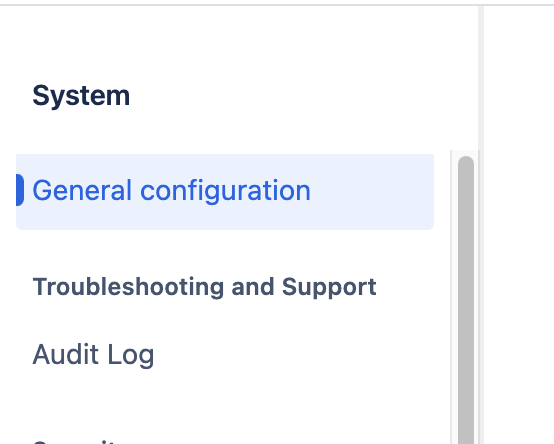Select the word 'General' in the highlighted item
The width and height of the screenshot is (554, 444).
[x=82, y=190]
